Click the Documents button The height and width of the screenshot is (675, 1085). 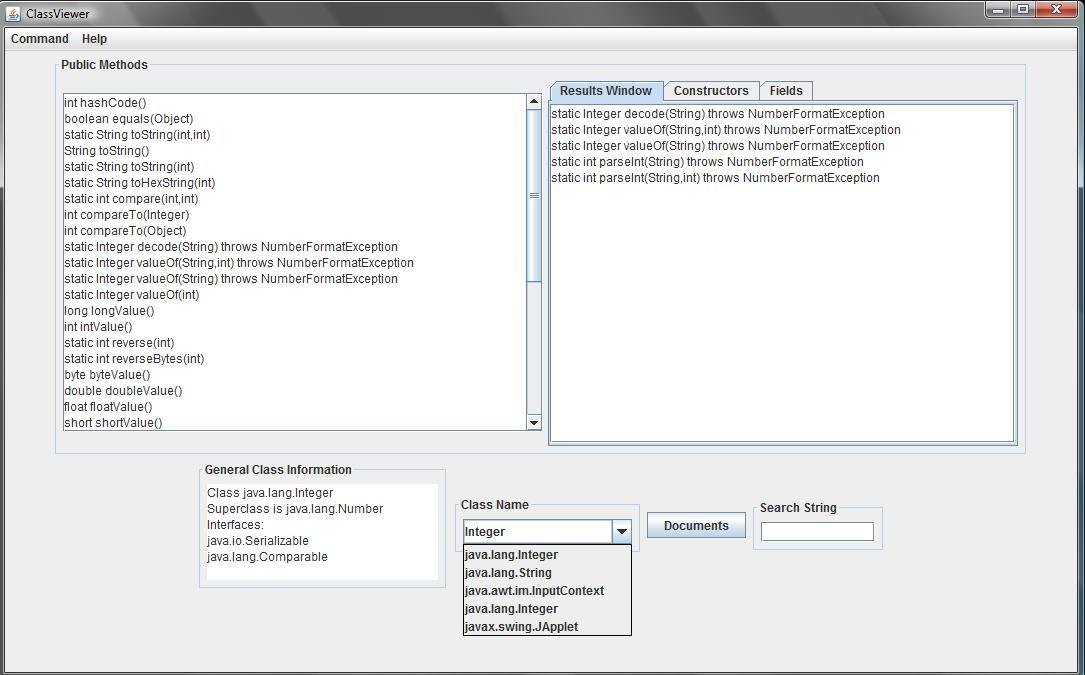[695, 524]
